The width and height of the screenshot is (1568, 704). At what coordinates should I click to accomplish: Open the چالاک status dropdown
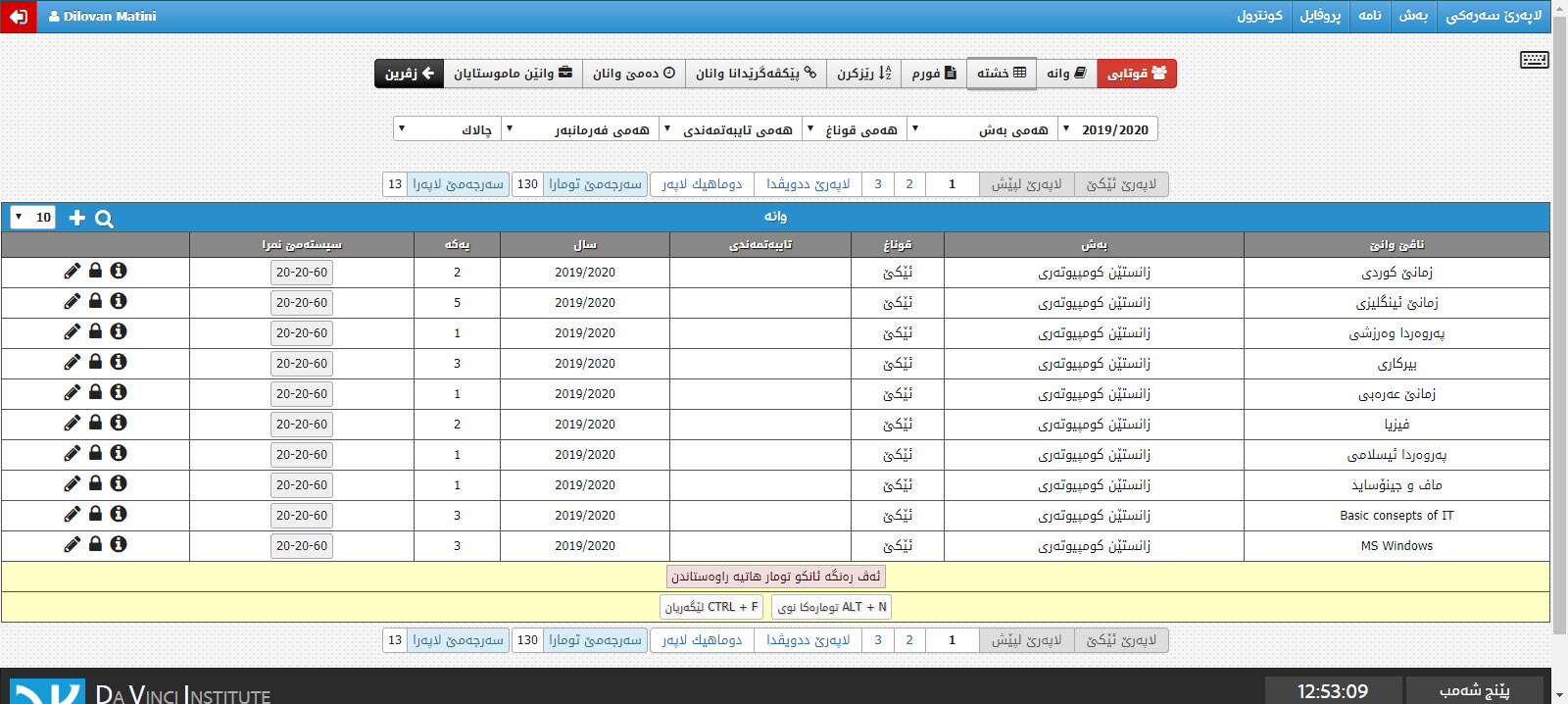pyautogui.click(x=447, y=129)
